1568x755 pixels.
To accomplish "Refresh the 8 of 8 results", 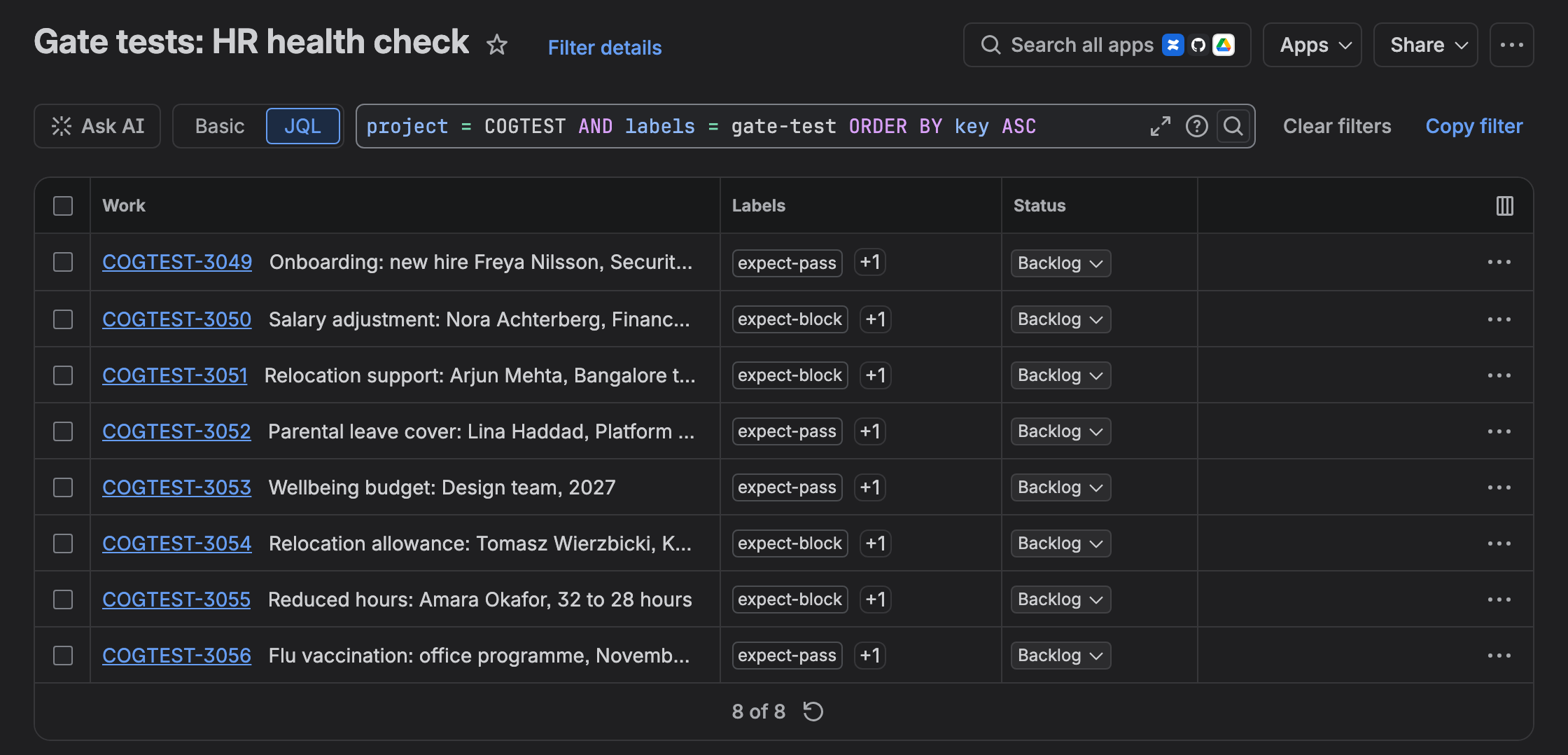I will click(x=813, y=712).
